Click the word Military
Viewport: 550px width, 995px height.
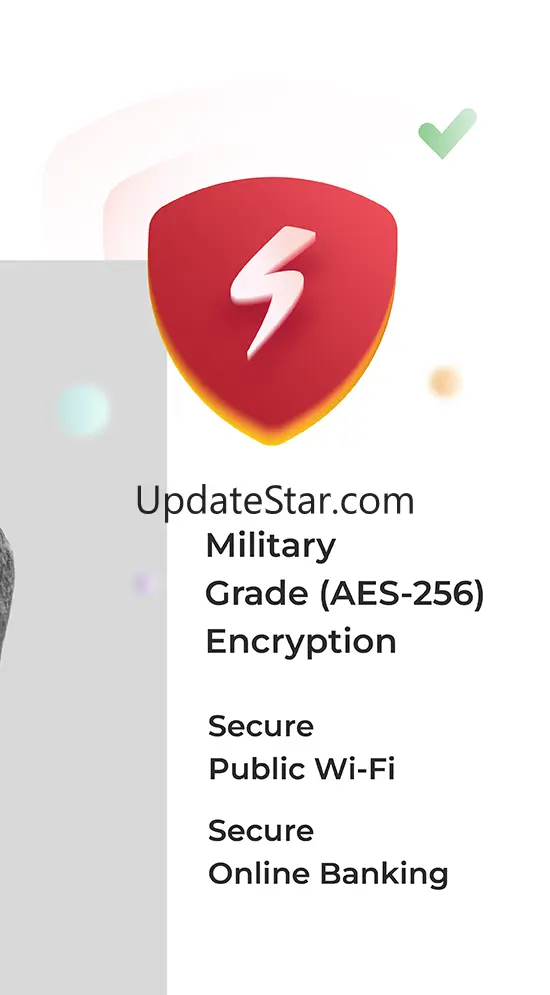pyautogui.click(x=271, y=546)
